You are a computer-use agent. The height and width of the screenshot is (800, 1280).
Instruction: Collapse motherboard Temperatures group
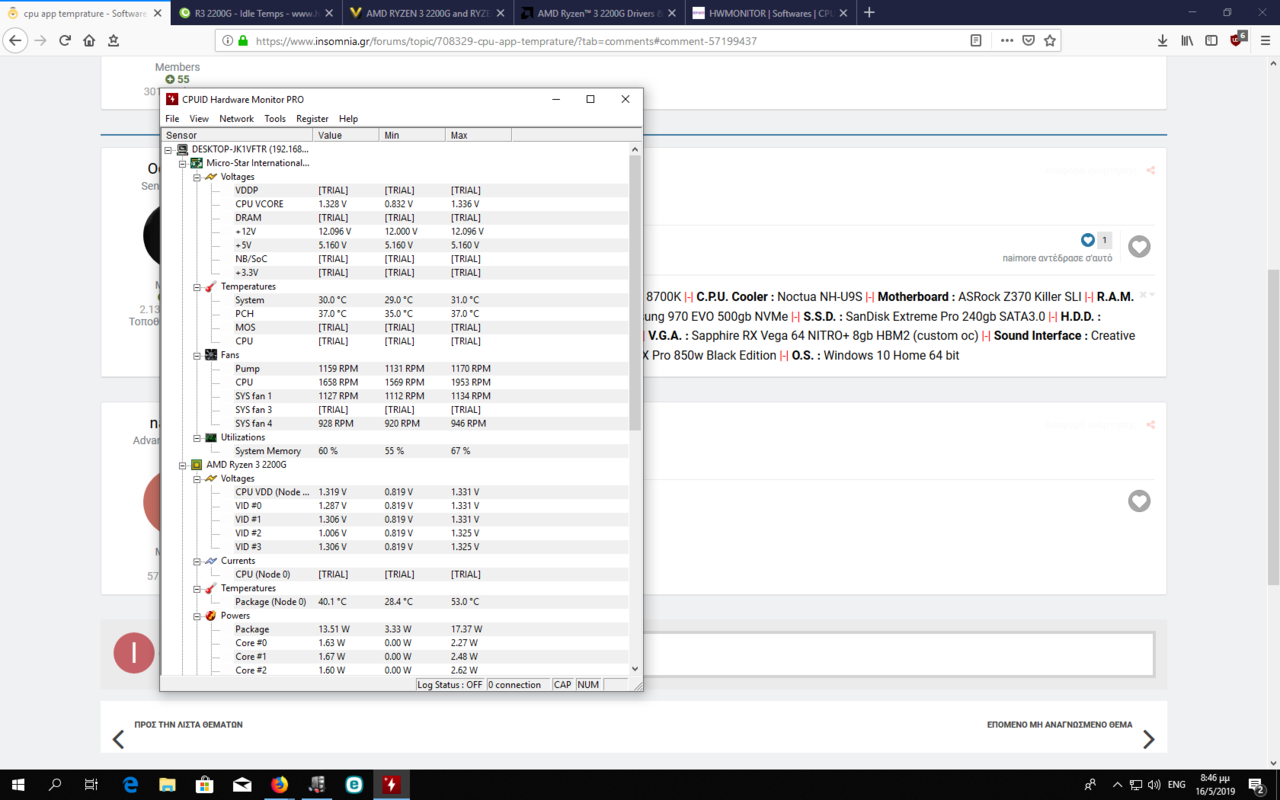(197, 286)
